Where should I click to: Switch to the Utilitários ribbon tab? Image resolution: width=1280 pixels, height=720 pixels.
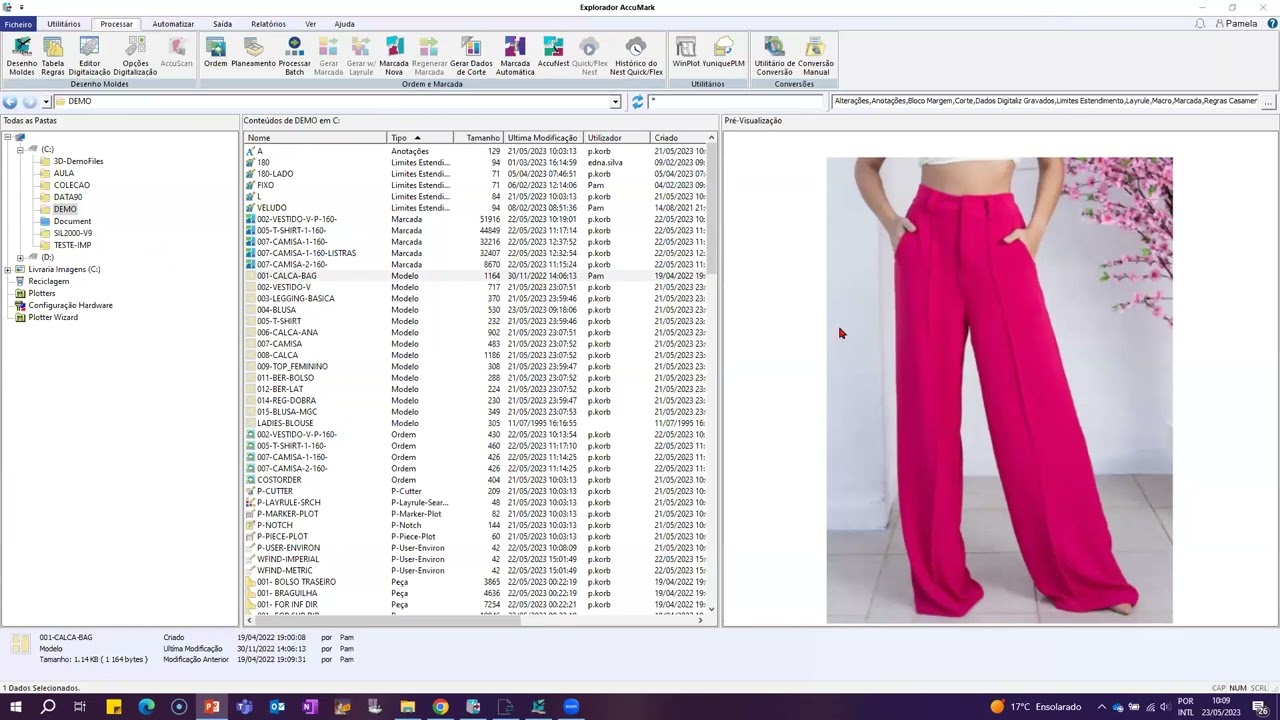64,24
